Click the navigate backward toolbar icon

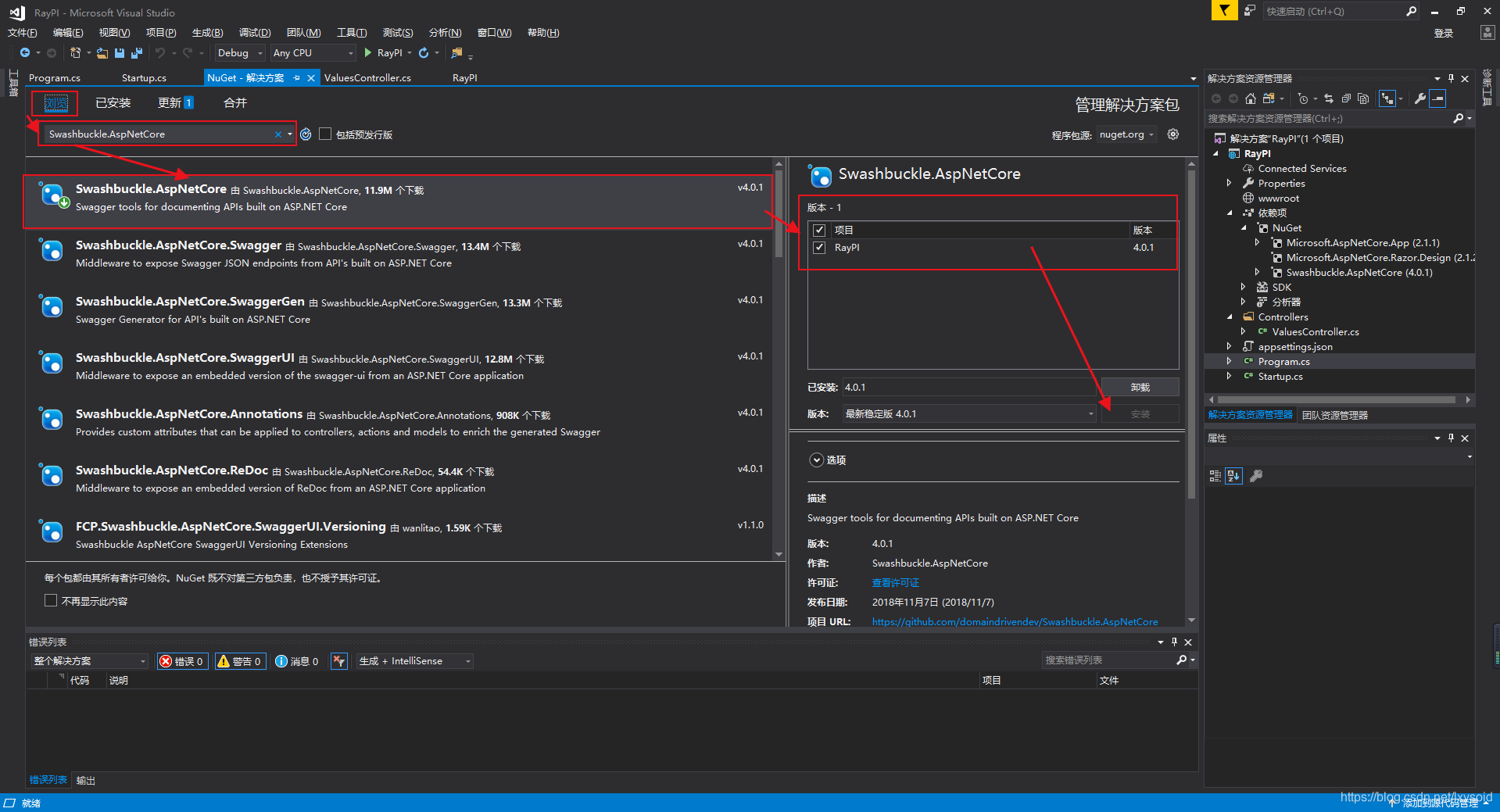point(25,53)
